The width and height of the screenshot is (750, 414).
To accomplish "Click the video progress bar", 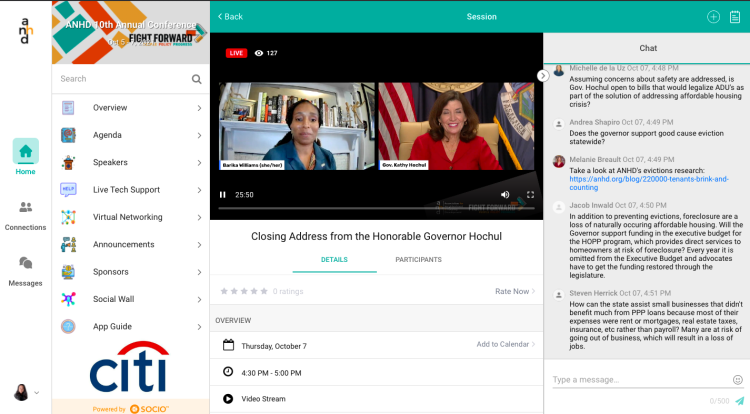I will coord(376,208).
